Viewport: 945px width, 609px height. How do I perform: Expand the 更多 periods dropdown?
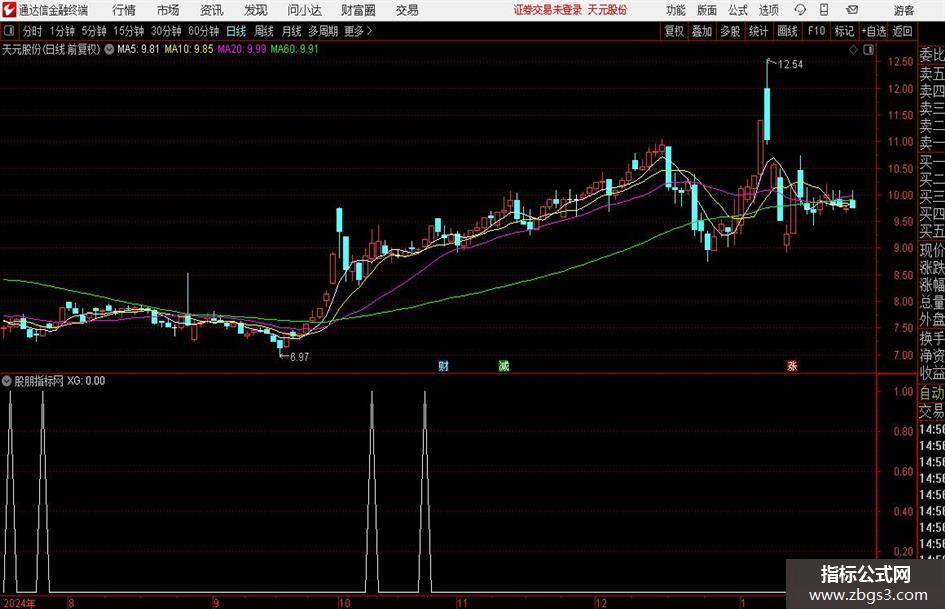[x=358, y=31]
